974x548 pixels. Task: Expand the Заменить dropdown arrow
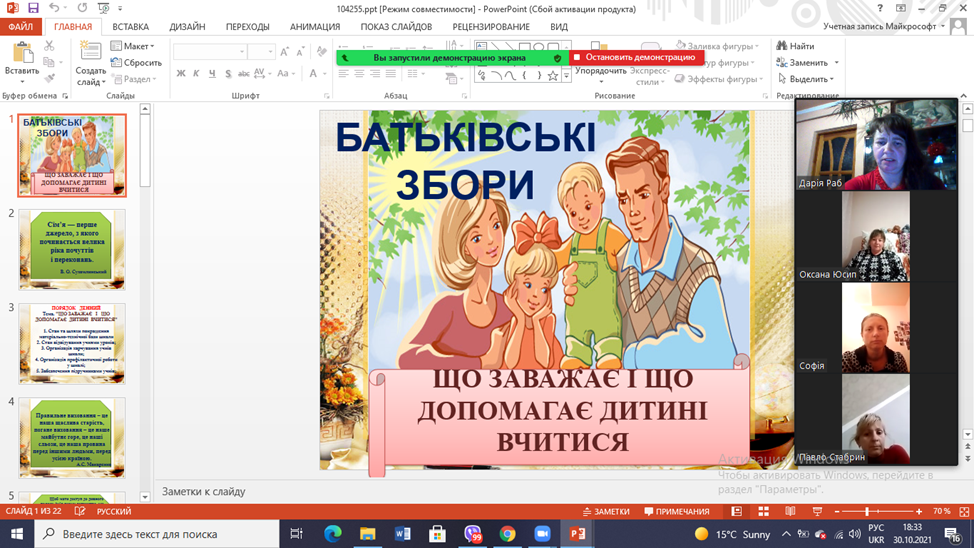837,63
